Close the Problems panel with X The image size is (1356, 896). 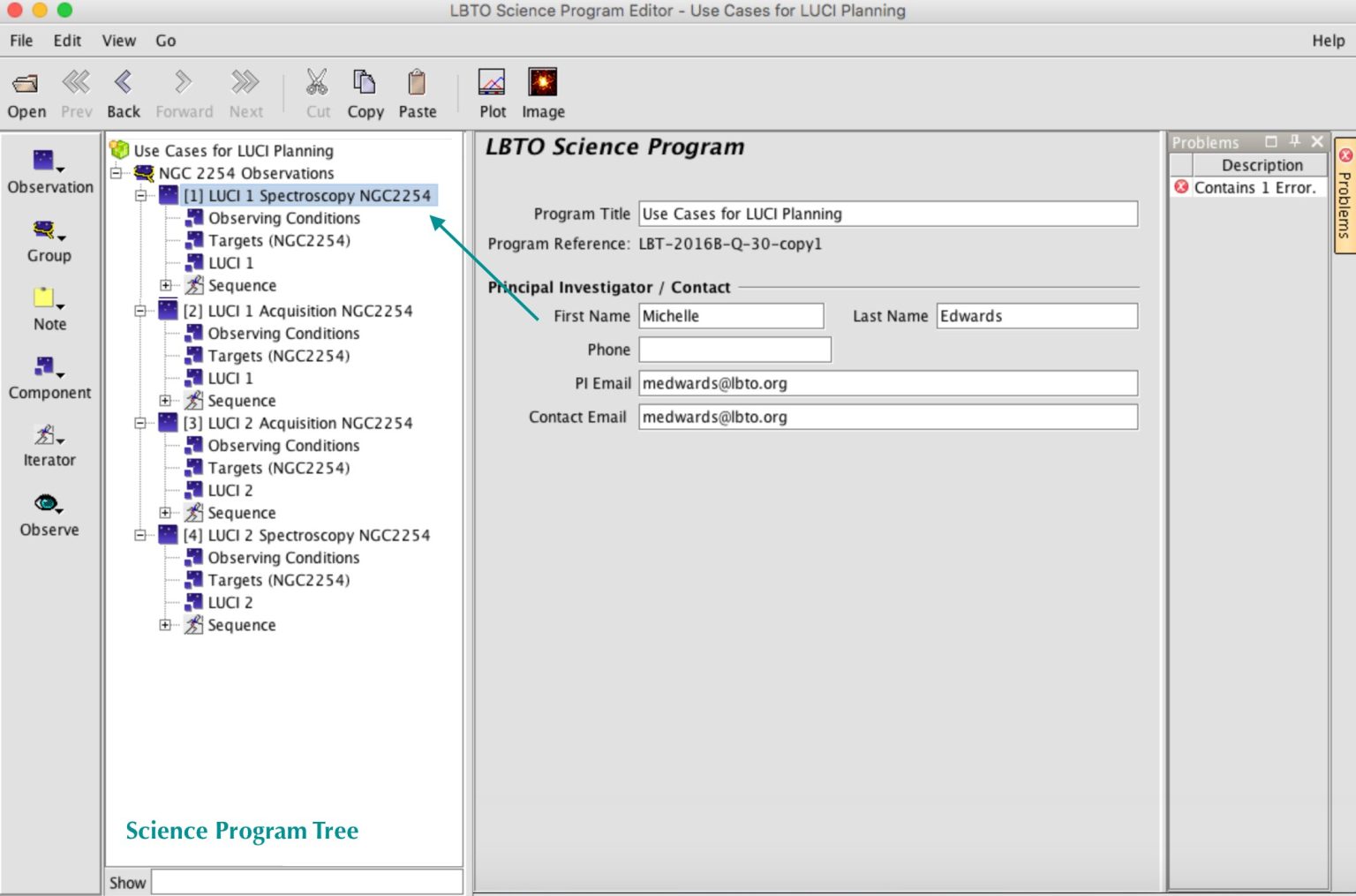[x=1317, y=141]
